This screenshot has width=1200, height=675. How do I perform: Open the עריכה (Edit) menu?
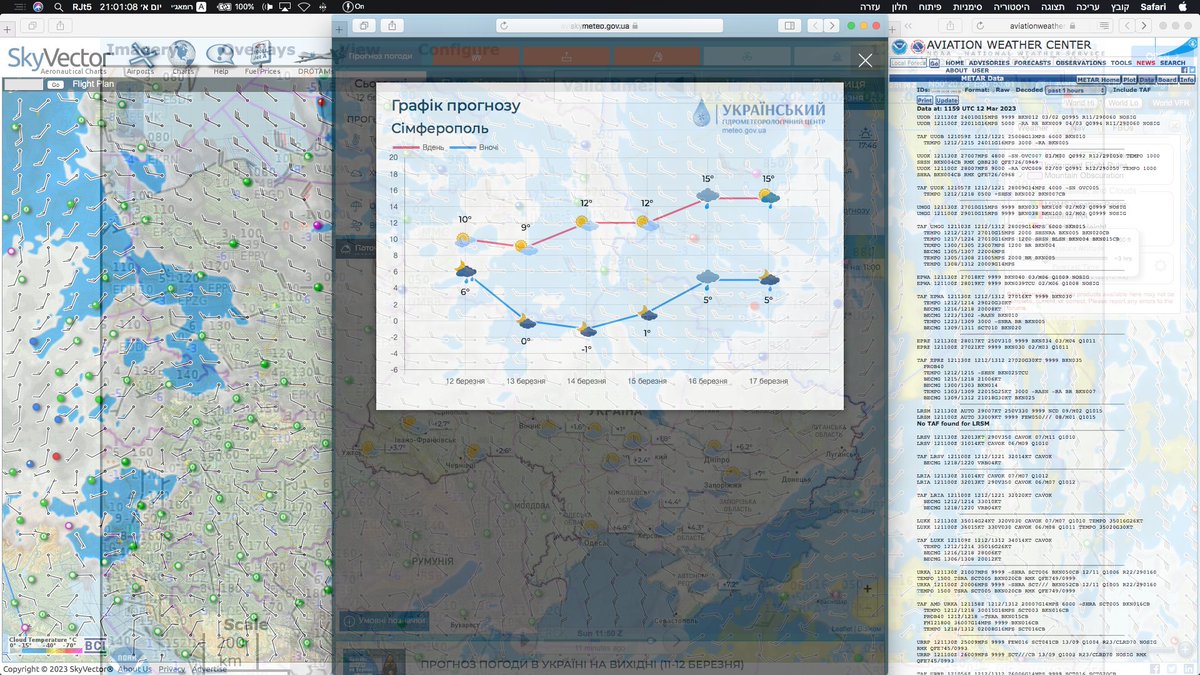[1087, 7]
